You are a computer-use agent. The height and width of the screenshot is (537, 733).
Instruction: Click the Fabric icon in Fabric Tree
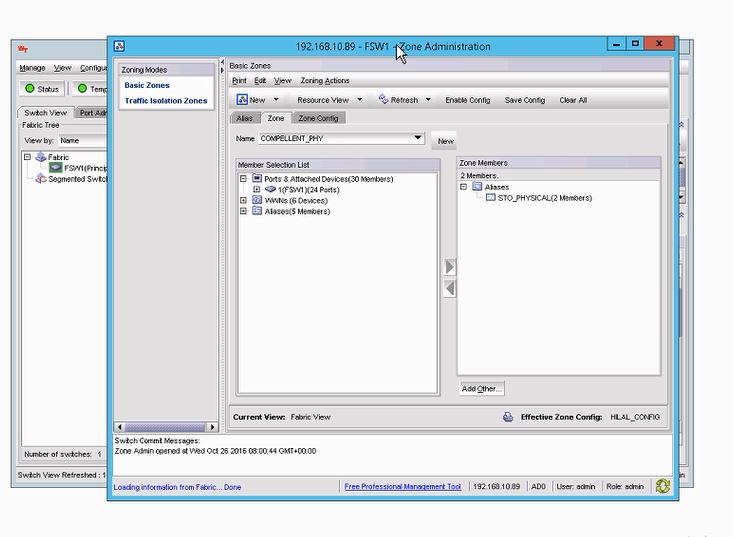tap(41, 157)
